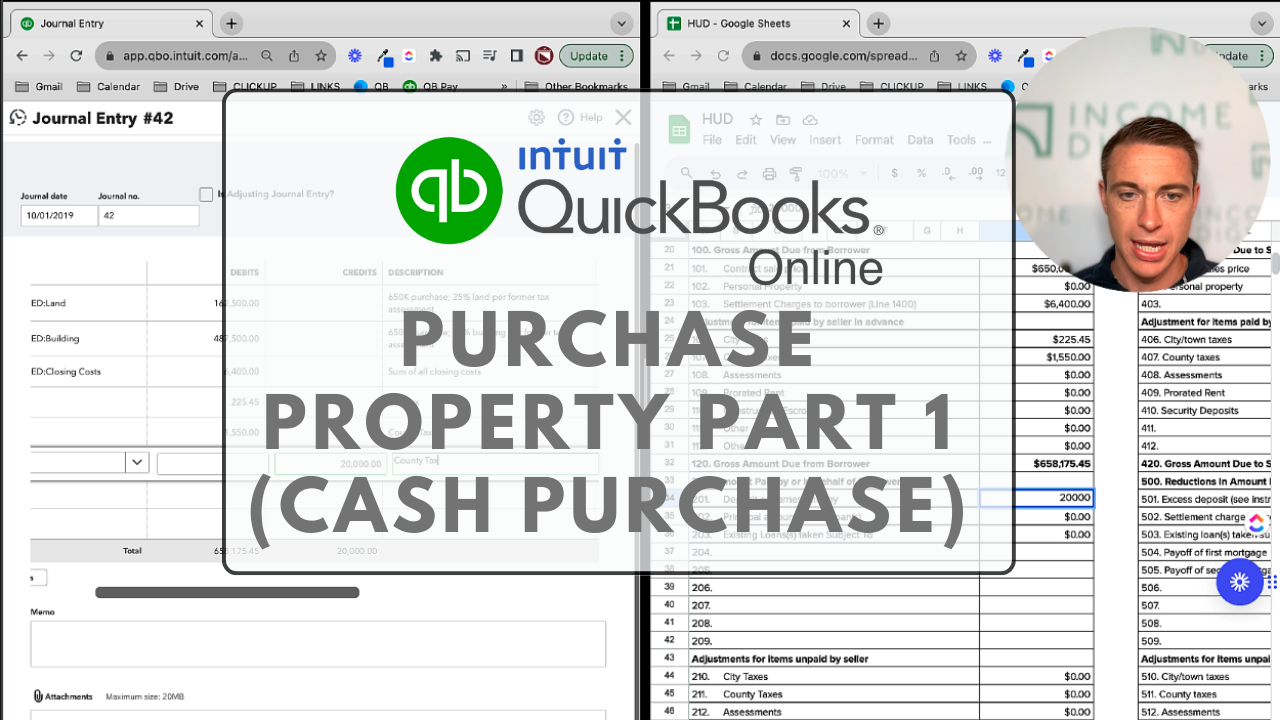The image size is (1280, 720).
Task: Open Print from the Google Sheets toolbar
Action: click(x=769, y=173)
